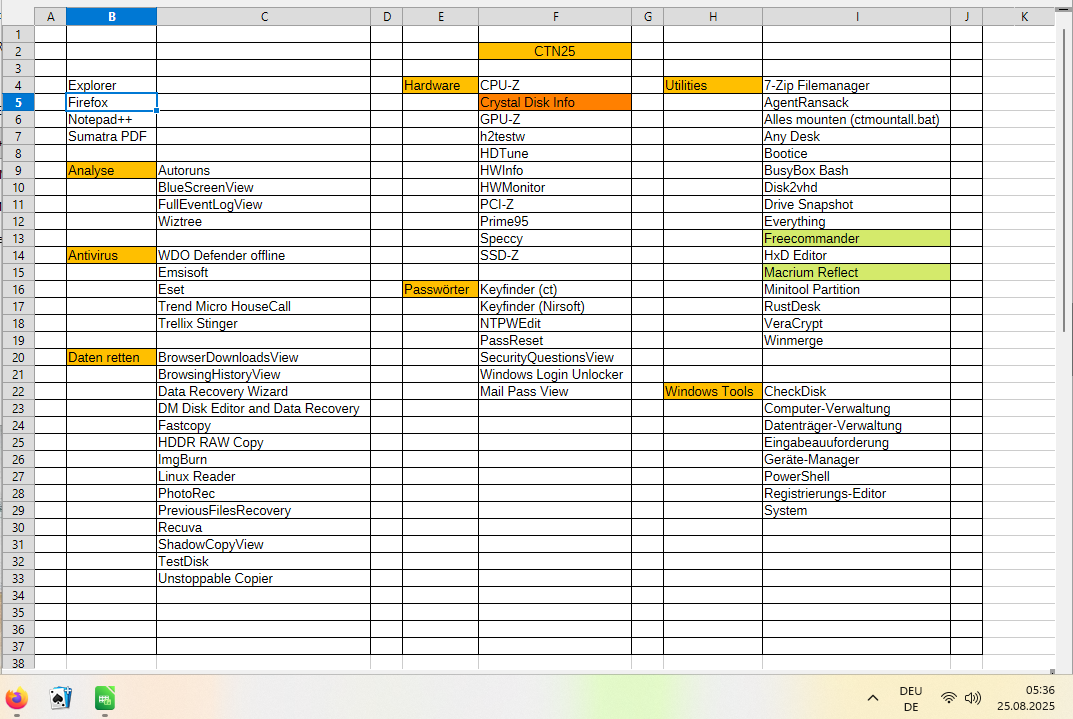Select the HWMonitor cell
This screenshot has width=1073, height=719.
555,187
